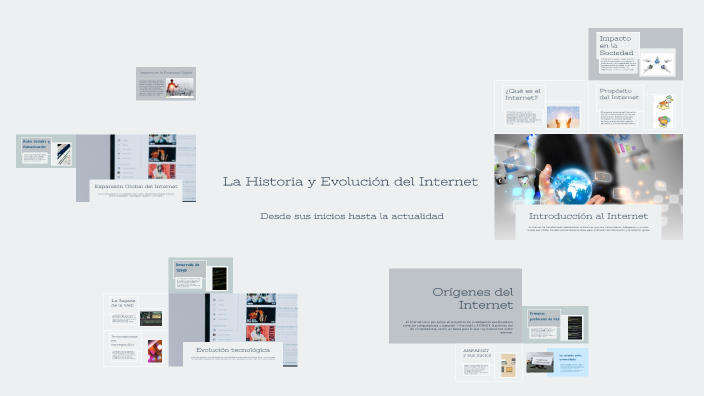Click the striped image beside 'Redes Sociales y Comunicación'
This screenshot has height=396, width=704.
(64, 154)
